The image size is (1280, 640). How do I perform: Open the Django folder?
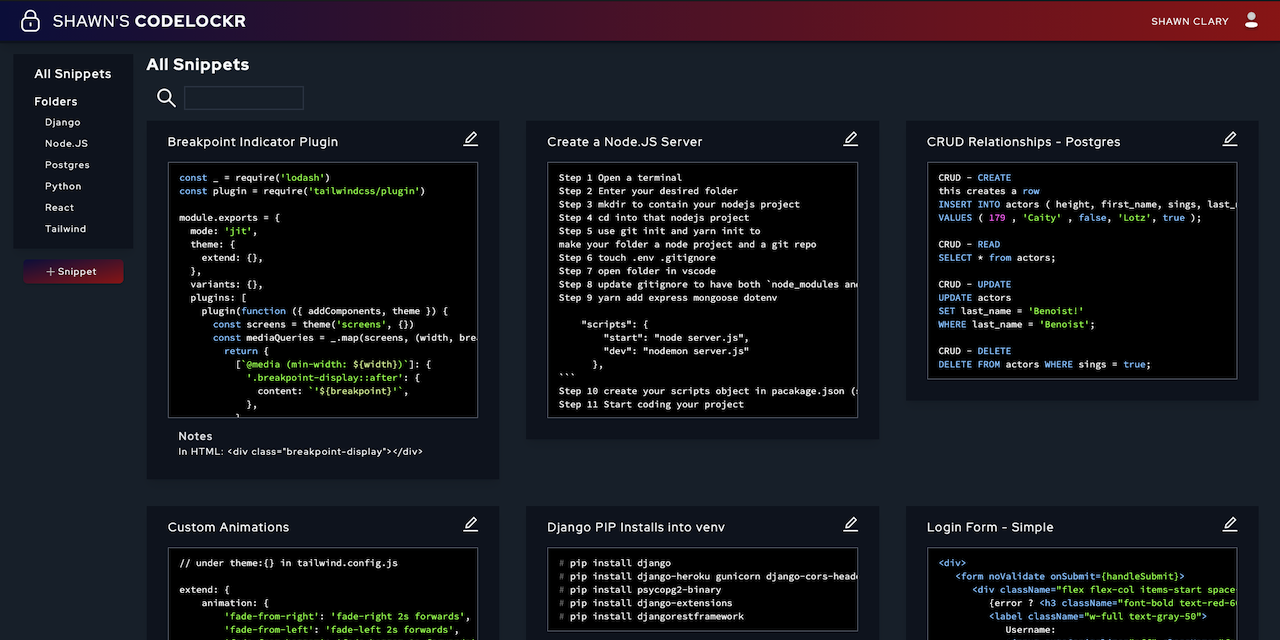pos(62,123)
